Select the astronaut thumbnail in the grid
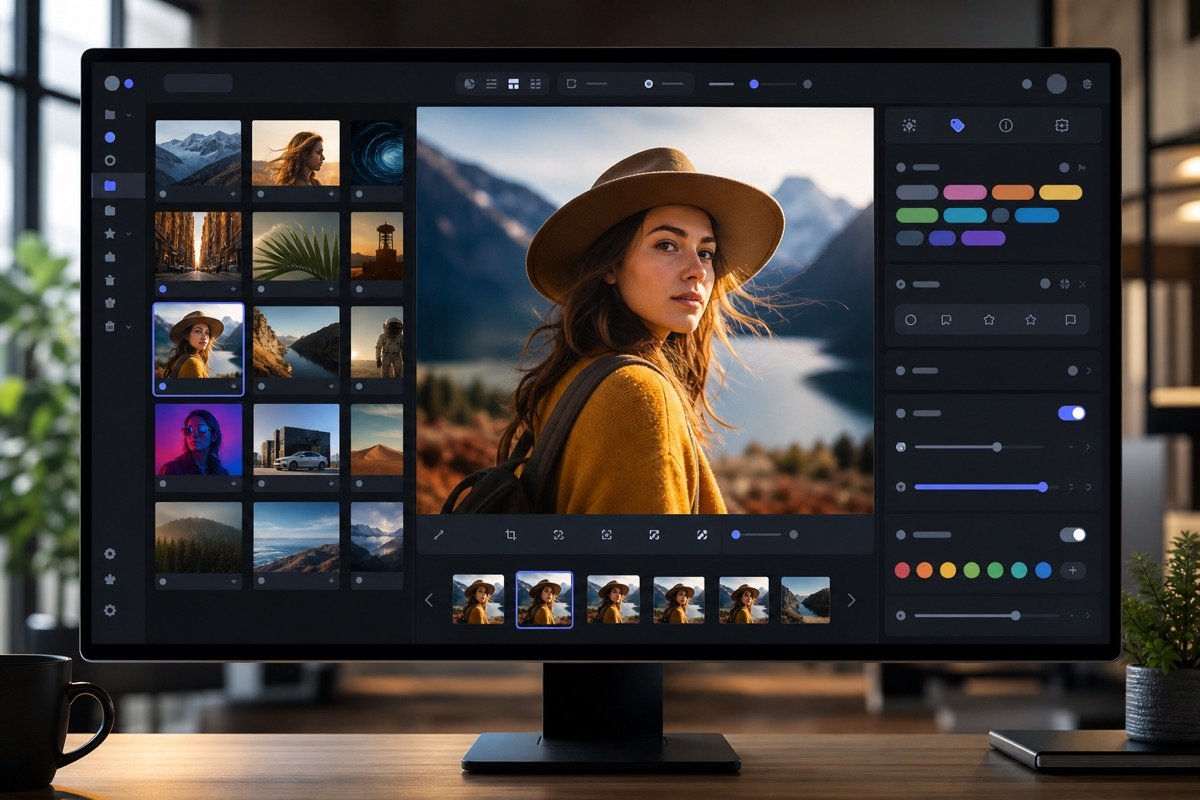Image resolution: width=1200 pixels, height=800 pixels. pos(377,343)
